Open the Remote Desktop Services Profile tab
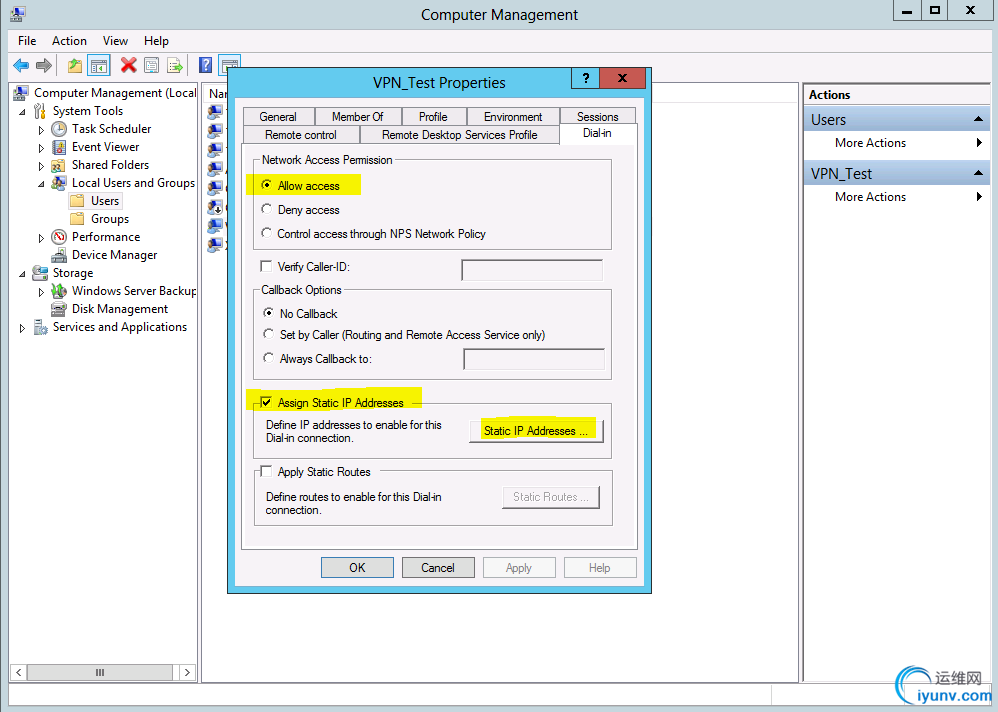998x712 pixels. coord(460,135)
